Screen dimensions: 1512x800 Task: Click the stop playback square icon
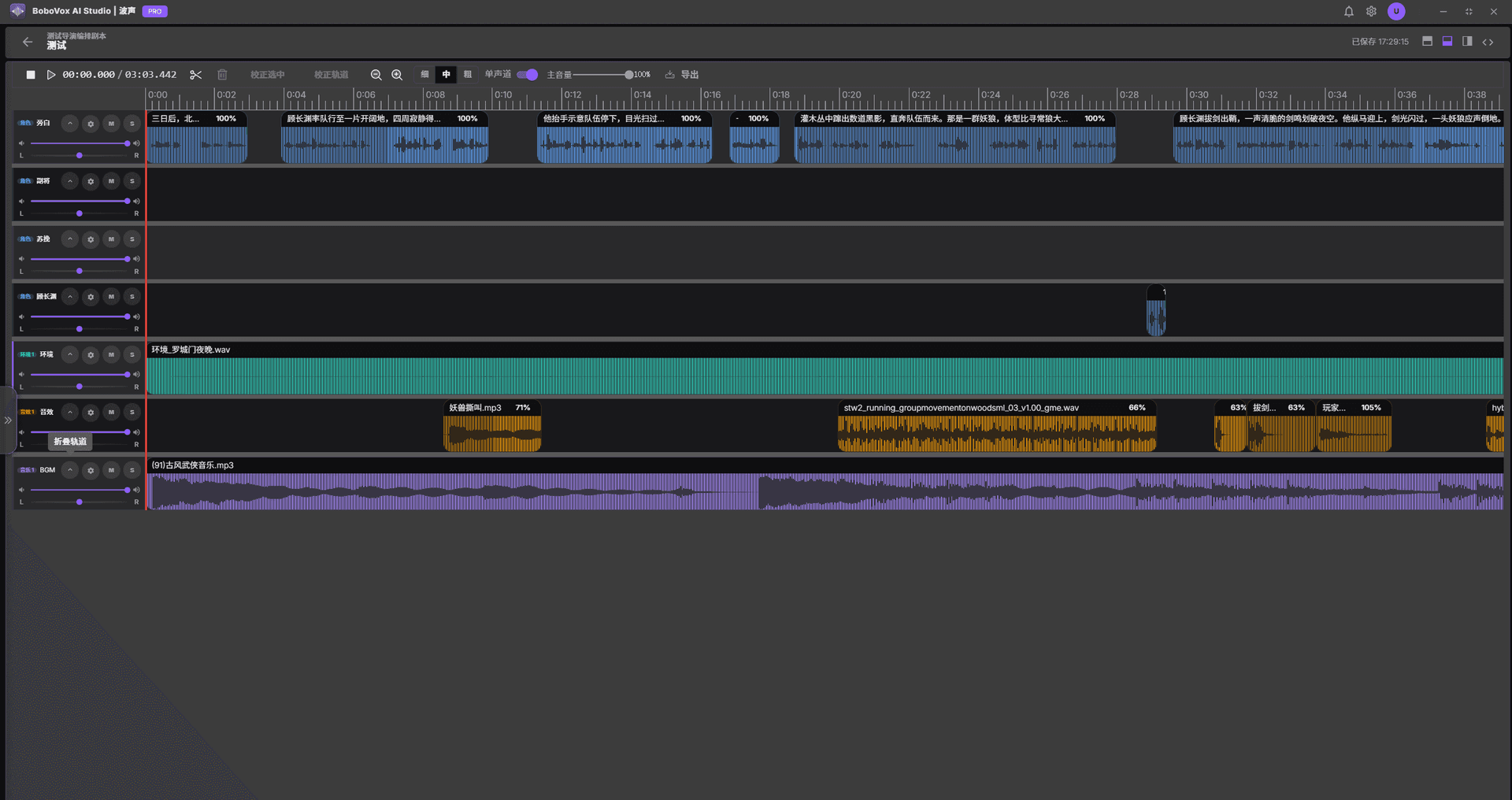coord(31,75)
